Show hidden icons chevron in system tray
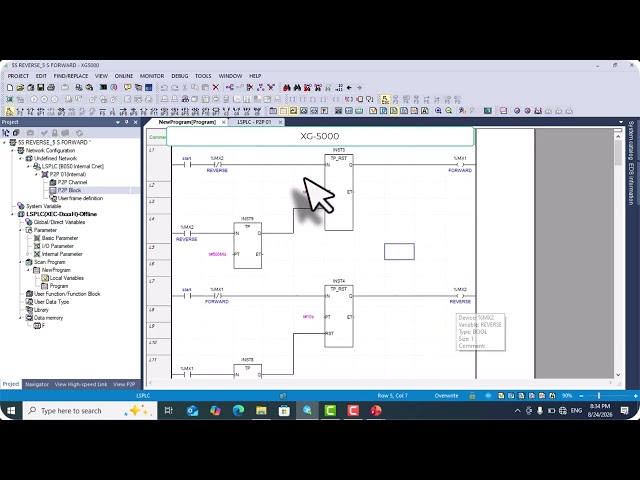The height and width of the screenshot is (480, 640). point(518,411)
